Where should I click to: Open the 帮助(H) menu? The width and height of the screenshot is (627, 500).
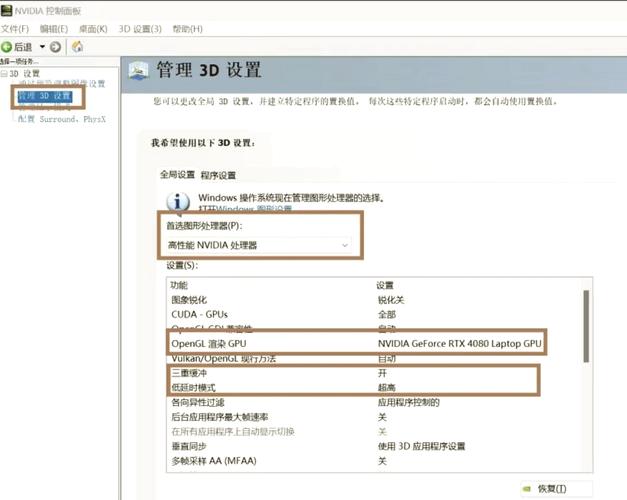point(188,29)
